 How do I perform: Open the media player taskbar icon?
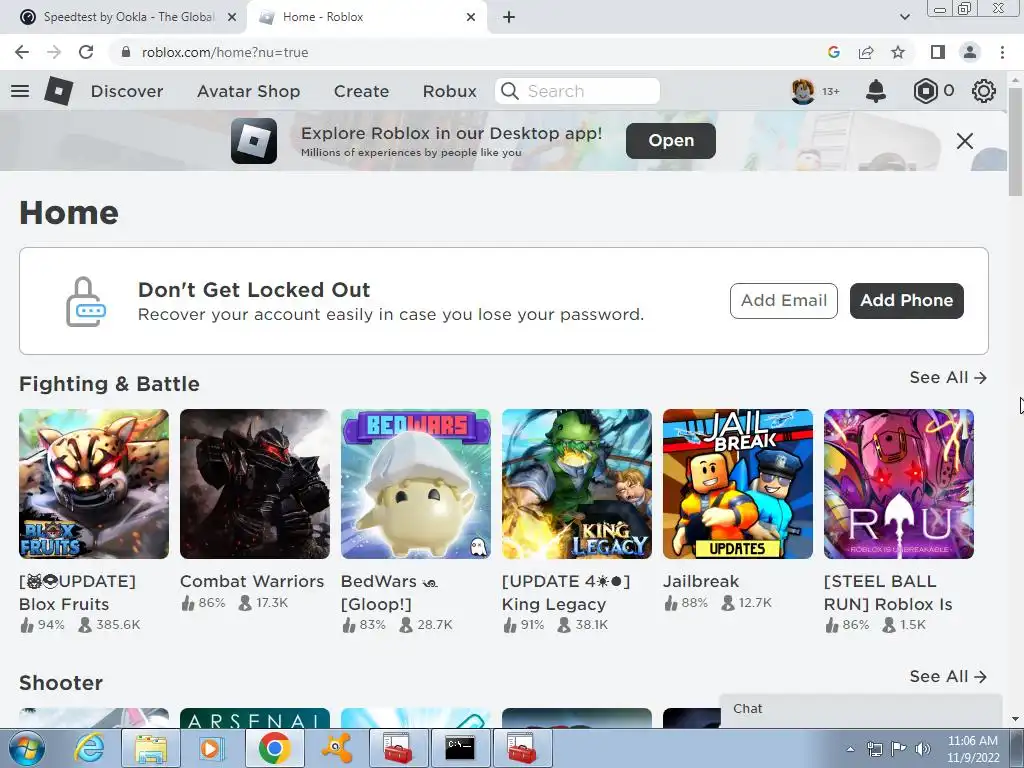click(210, 748)
